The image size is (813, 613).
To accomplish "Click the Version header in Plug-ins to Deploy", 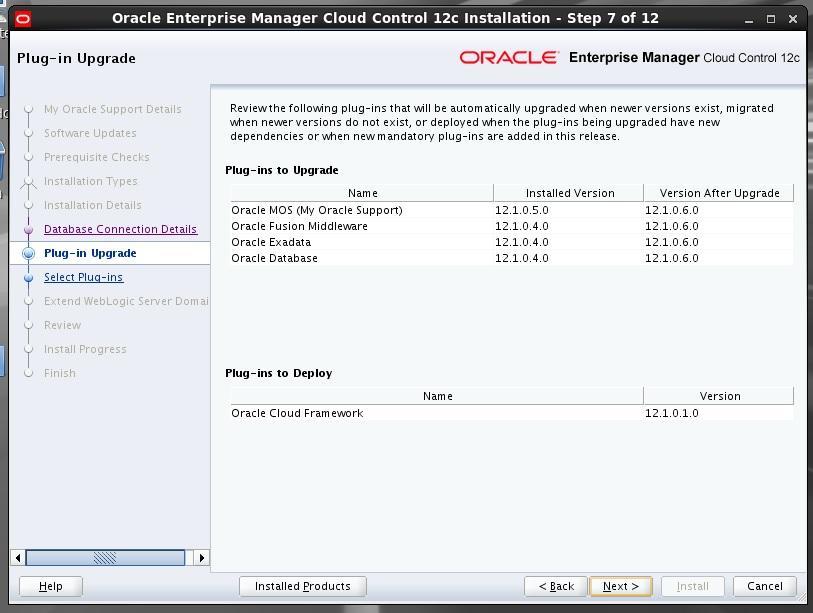I will [x=719, y=396].
